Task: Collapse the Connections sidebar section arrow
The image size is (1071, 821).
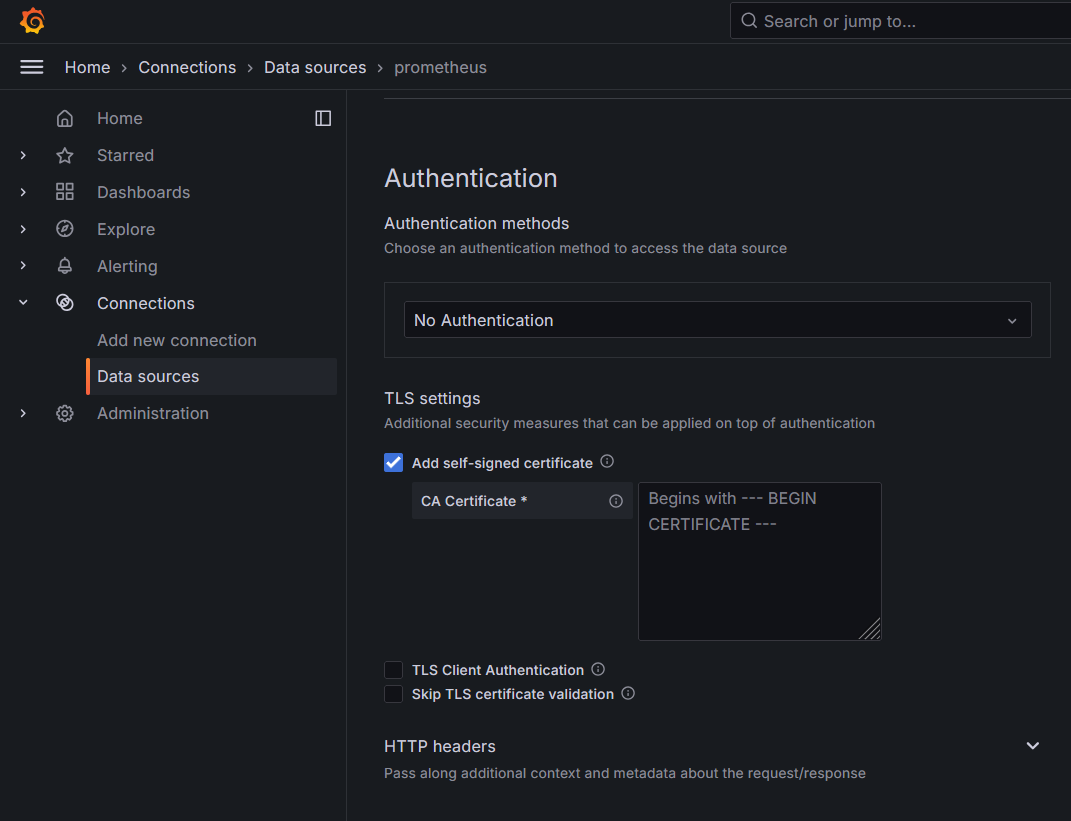Action: coord(23,303)
